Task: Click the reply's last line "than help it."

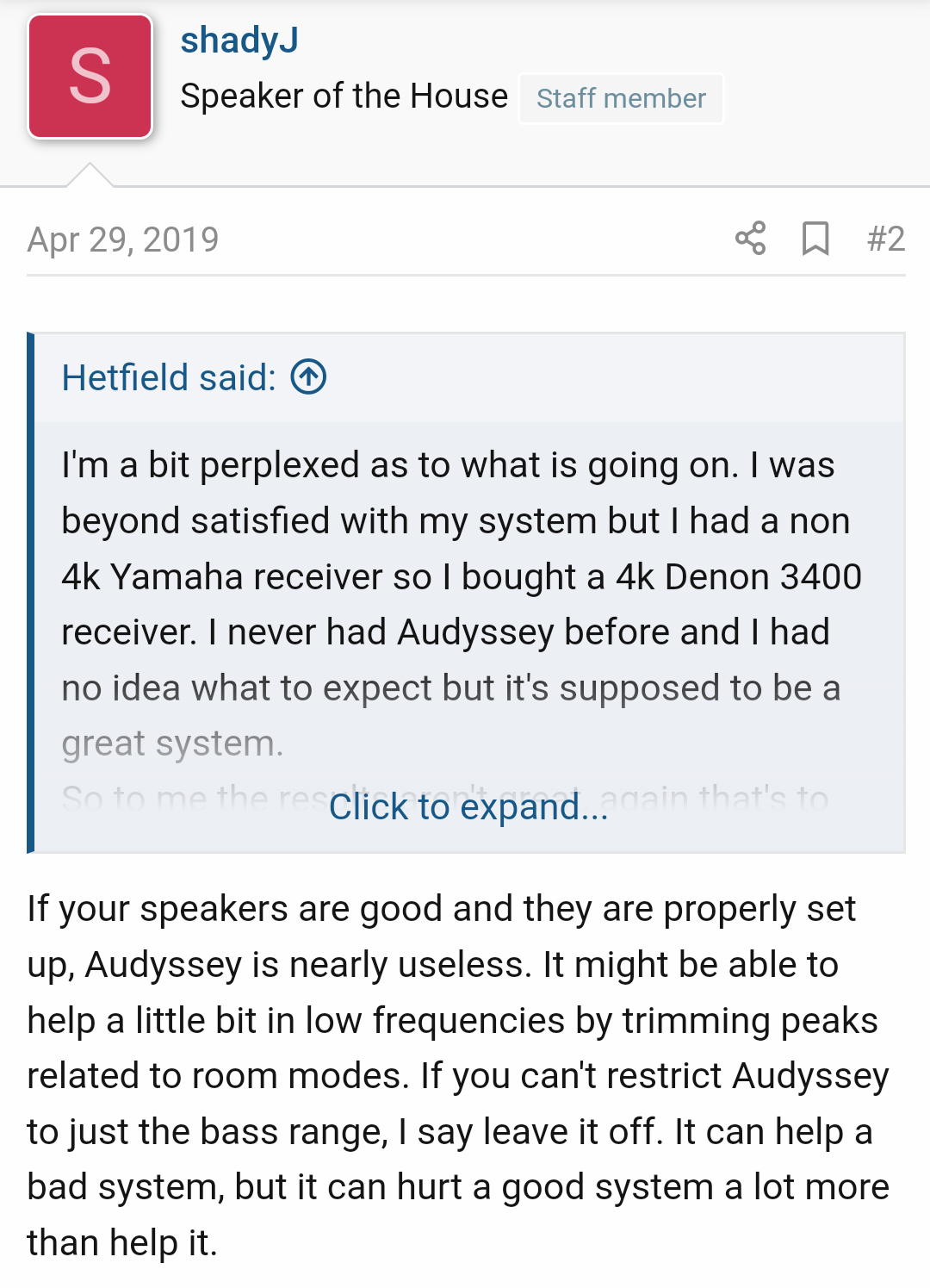Action: [122, 1243]
